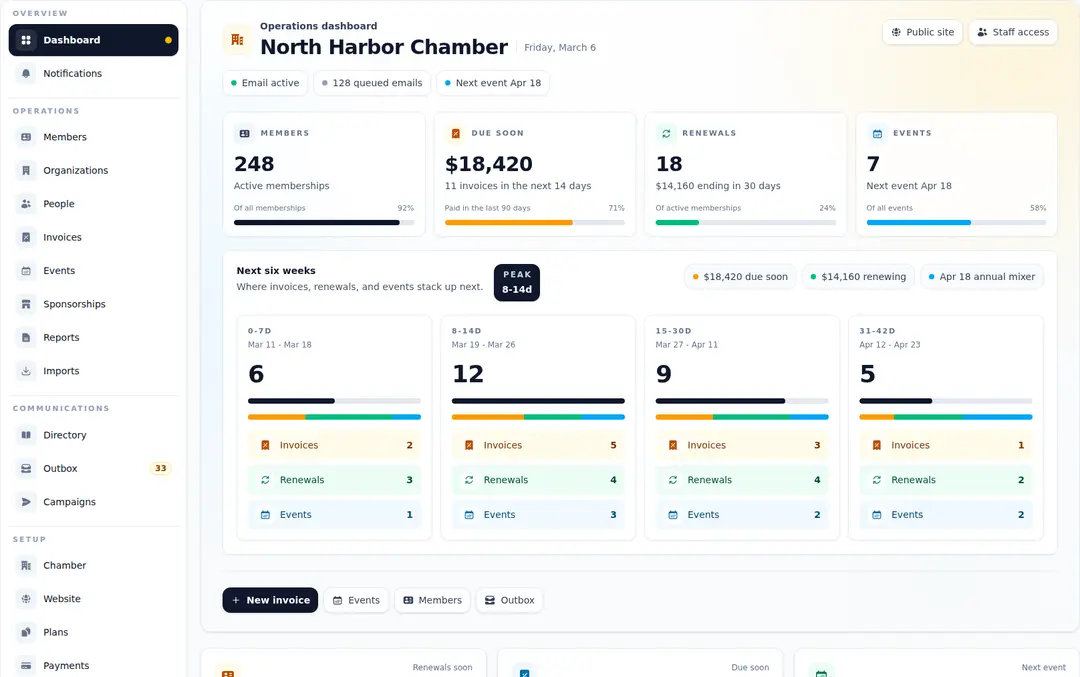1080x677 pixels.
Task: Select Reports from the sidebar
Action: [62, 337]
